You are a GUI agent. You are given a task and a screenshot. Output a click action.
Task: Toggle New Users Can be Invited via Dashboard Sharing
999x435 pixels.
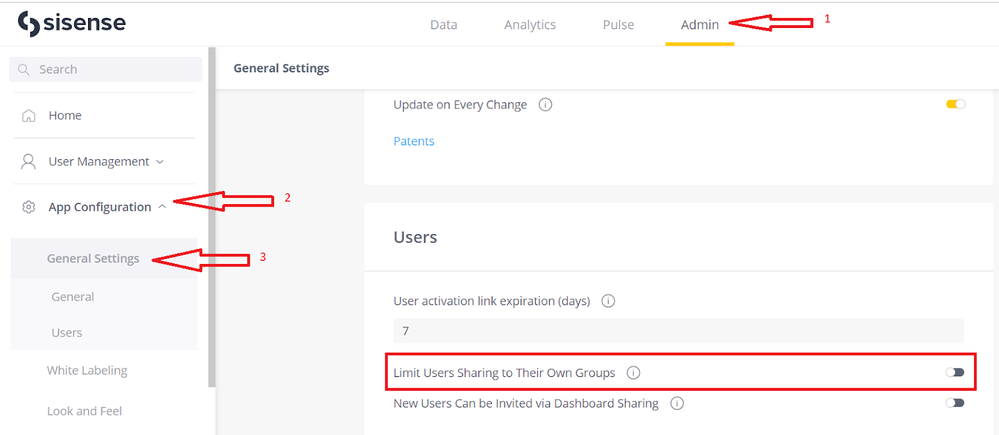(x=955, y=403)
